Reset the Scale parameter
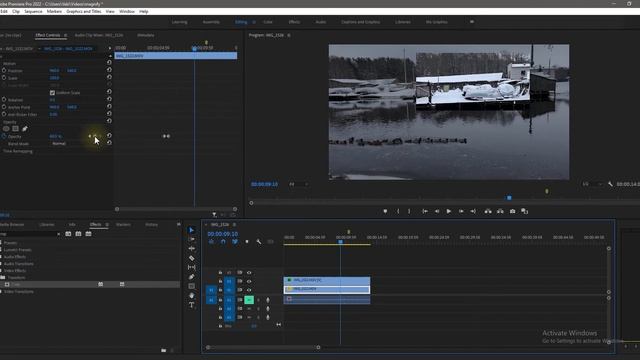This screenshot has height=360, width=640. 109,77
